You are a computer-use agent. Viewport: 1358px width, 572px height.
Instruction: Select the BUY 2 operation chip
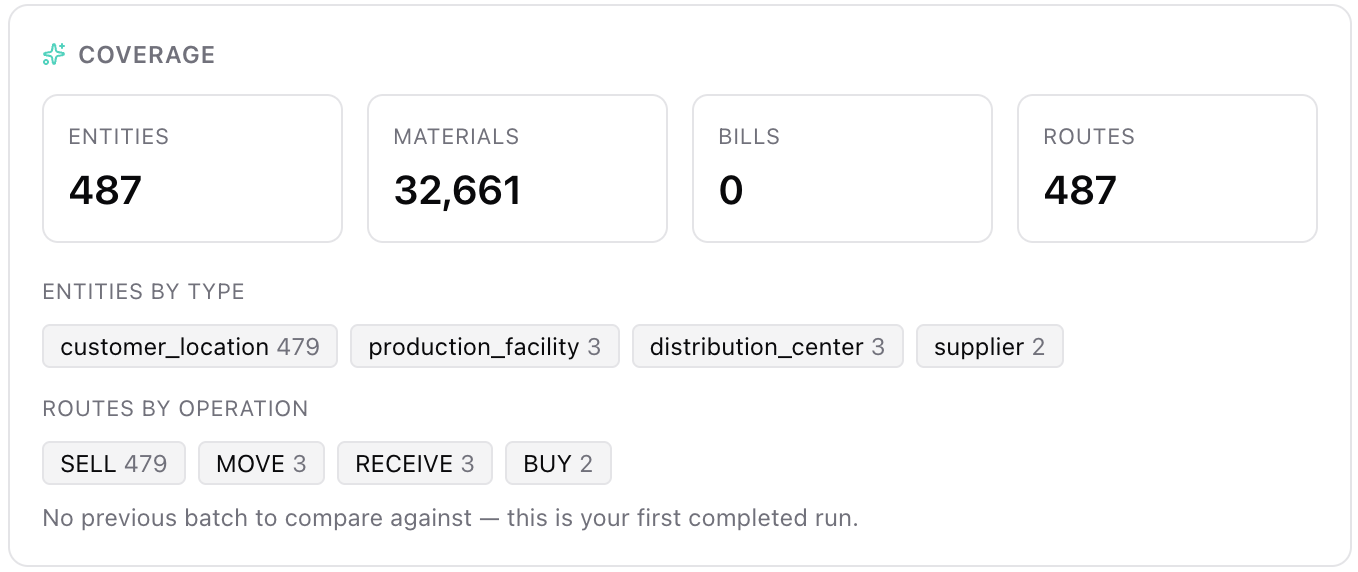558,463
